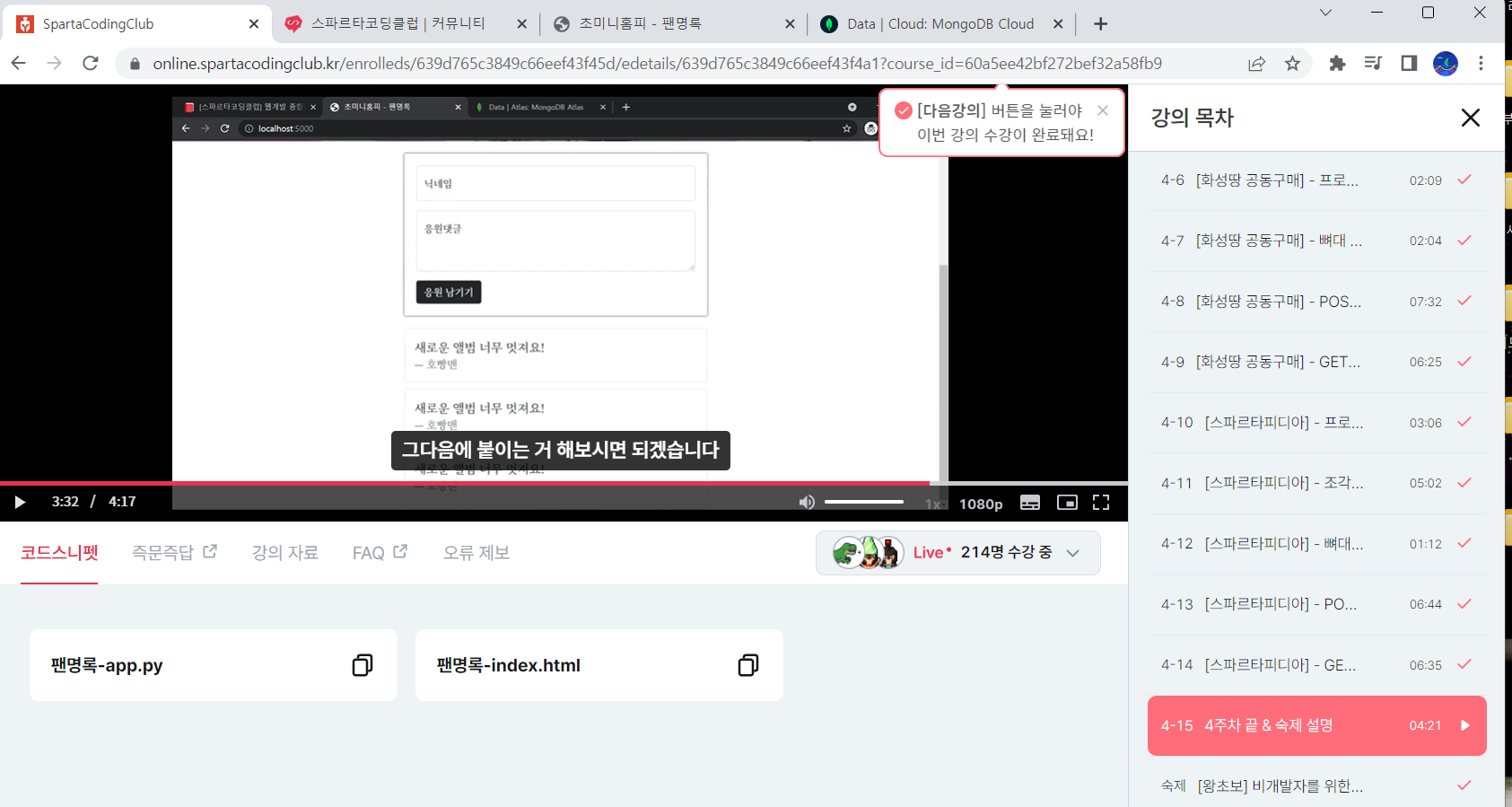Click the 4-6 row completion checkmark

click(1464, 180)
